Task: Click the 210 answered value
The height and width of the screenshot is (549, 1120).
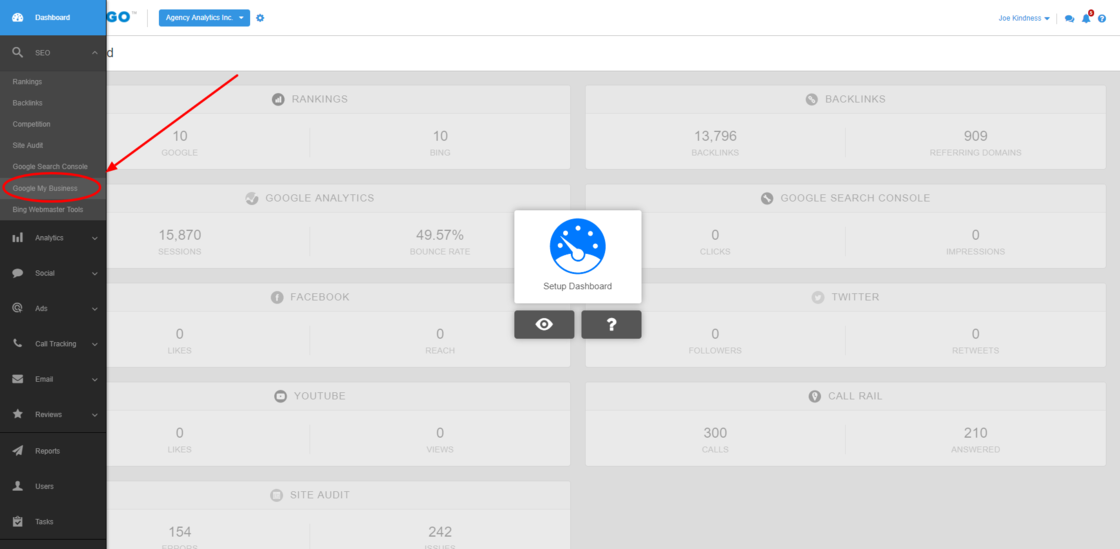Action: point(975,433)
